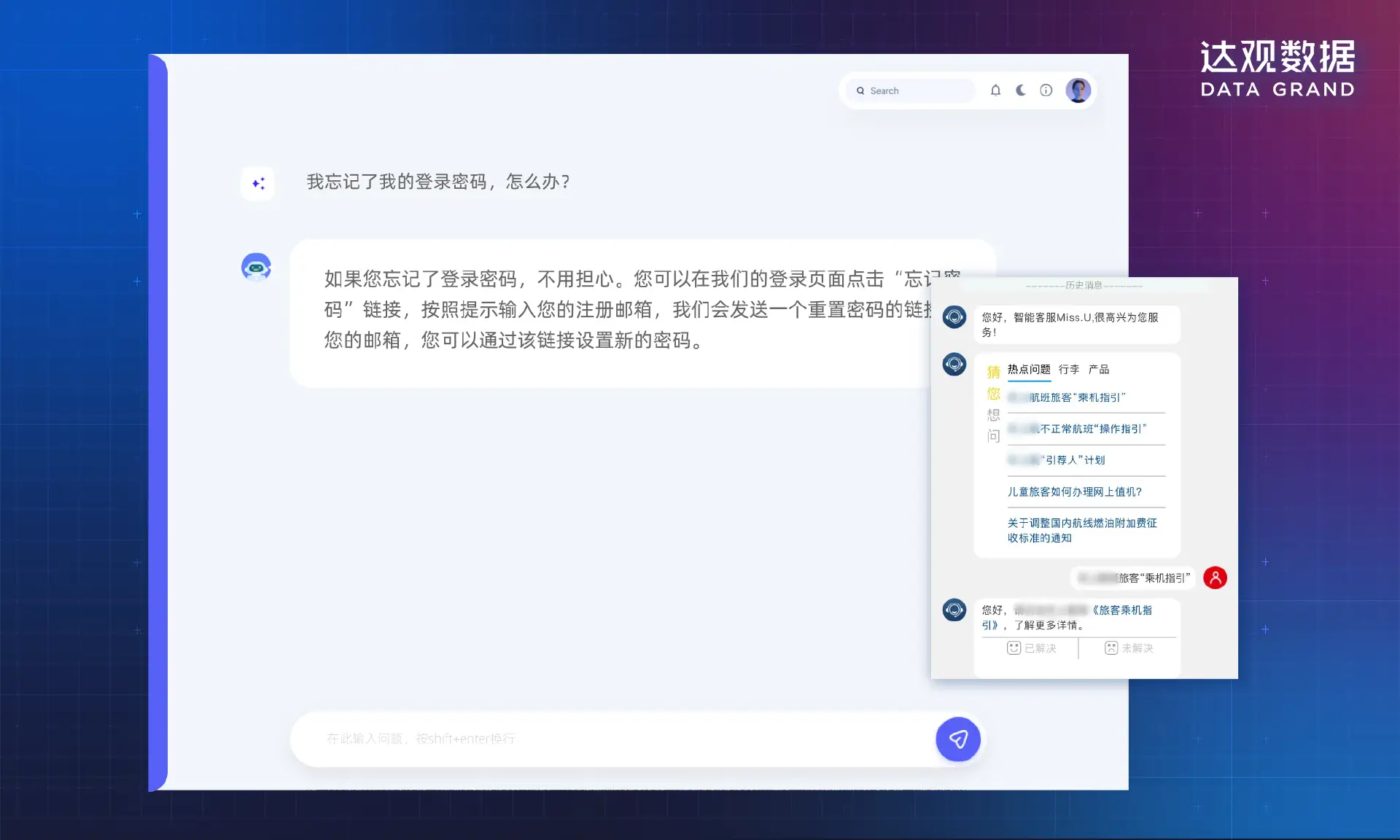
Task: Open the 《旅客乘机指引》 link in reply
Action: [x=1121, y=610]
